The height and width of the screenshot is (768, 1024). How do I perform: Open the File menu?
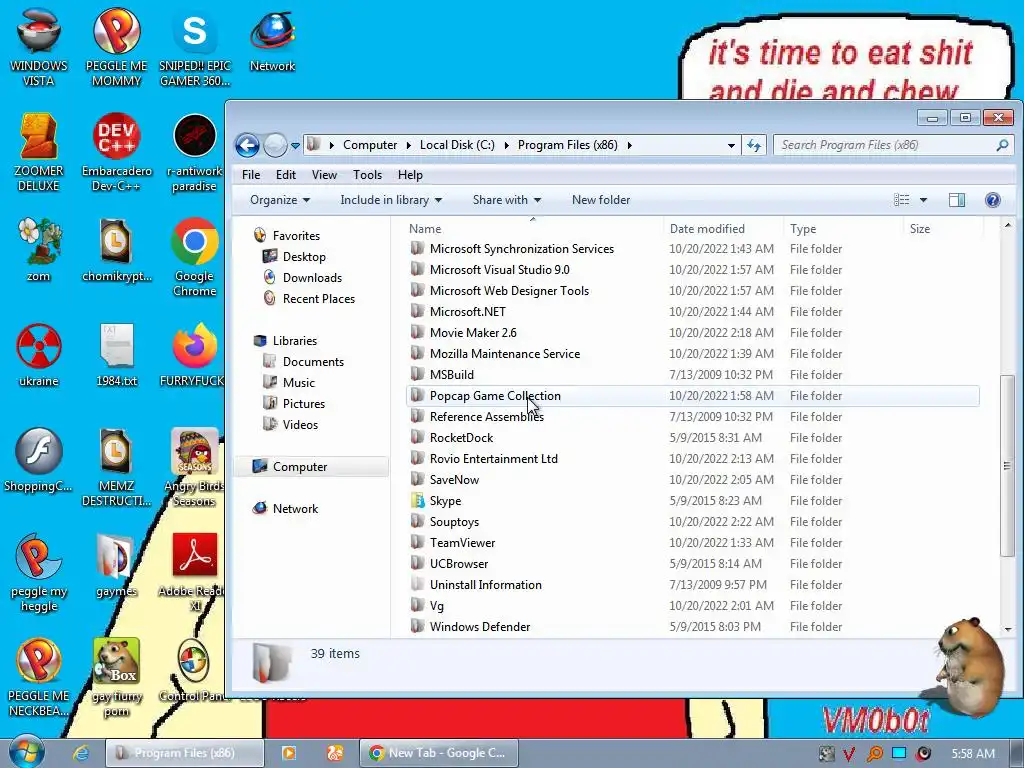click(x=251, y=174)
